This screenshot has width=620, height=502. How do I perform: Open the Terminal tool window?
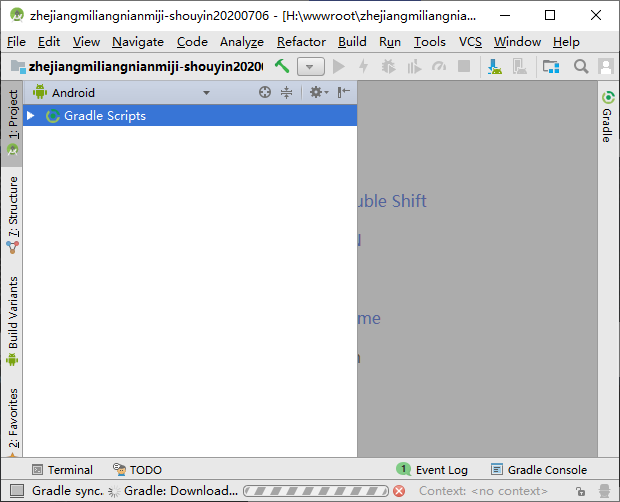pos(61,470)
